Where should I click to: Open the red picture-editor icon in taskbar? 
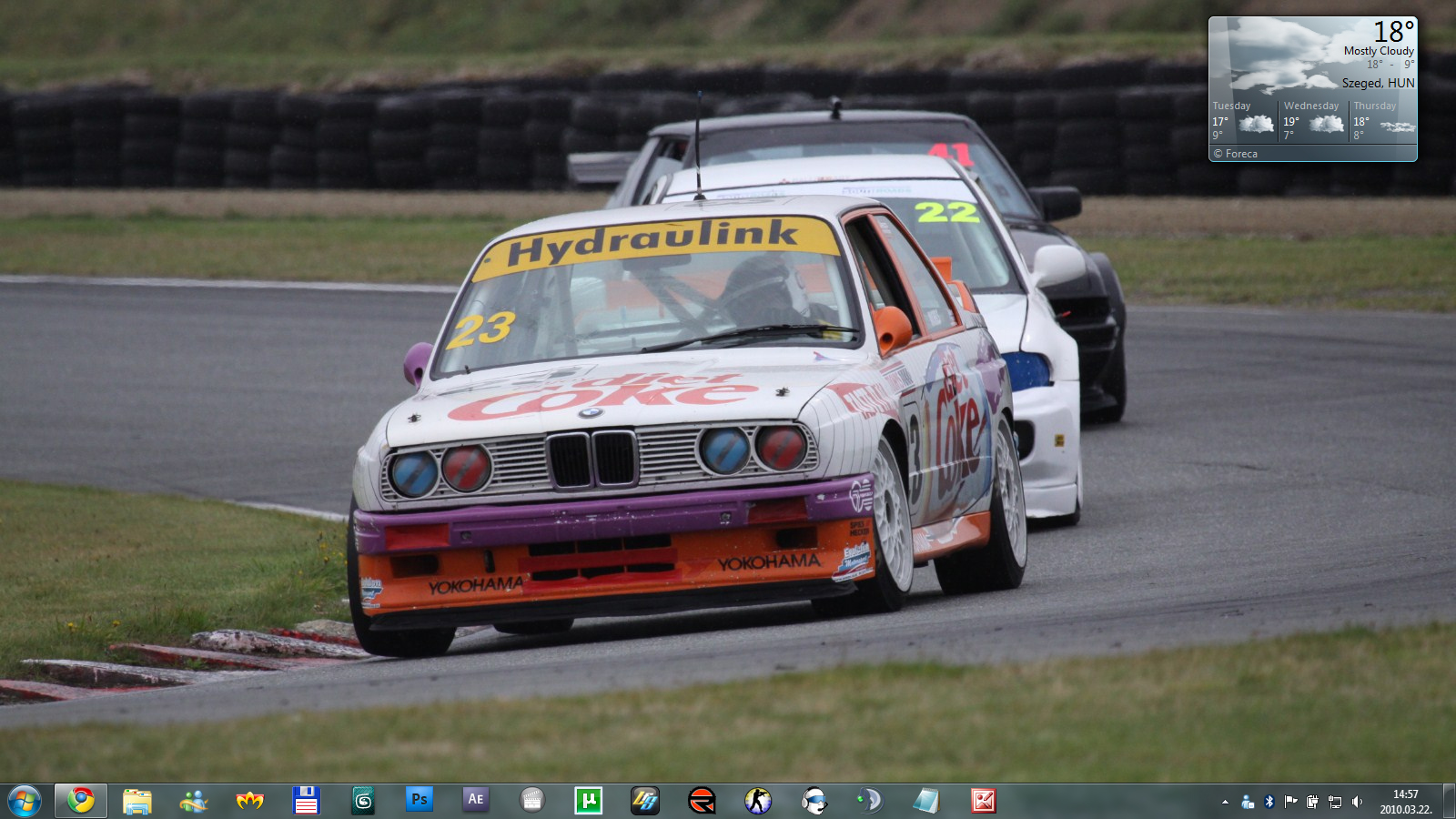click(984, 801)
